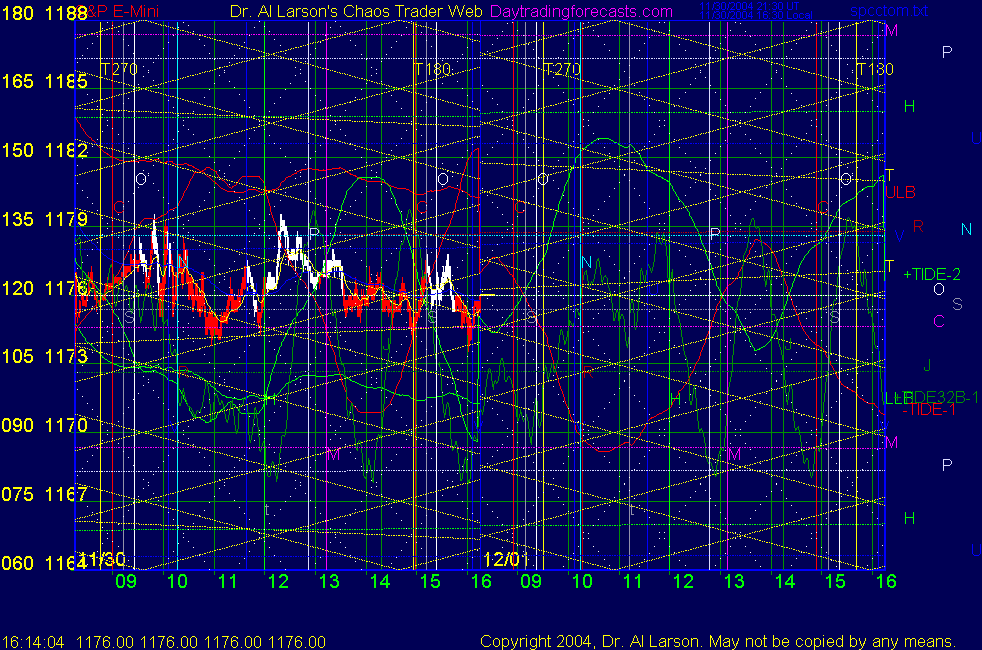Click the "Dr. Al Larson's Chaos Trader Web" title
The width and height of the screenshot is (982, 650).
356,11
